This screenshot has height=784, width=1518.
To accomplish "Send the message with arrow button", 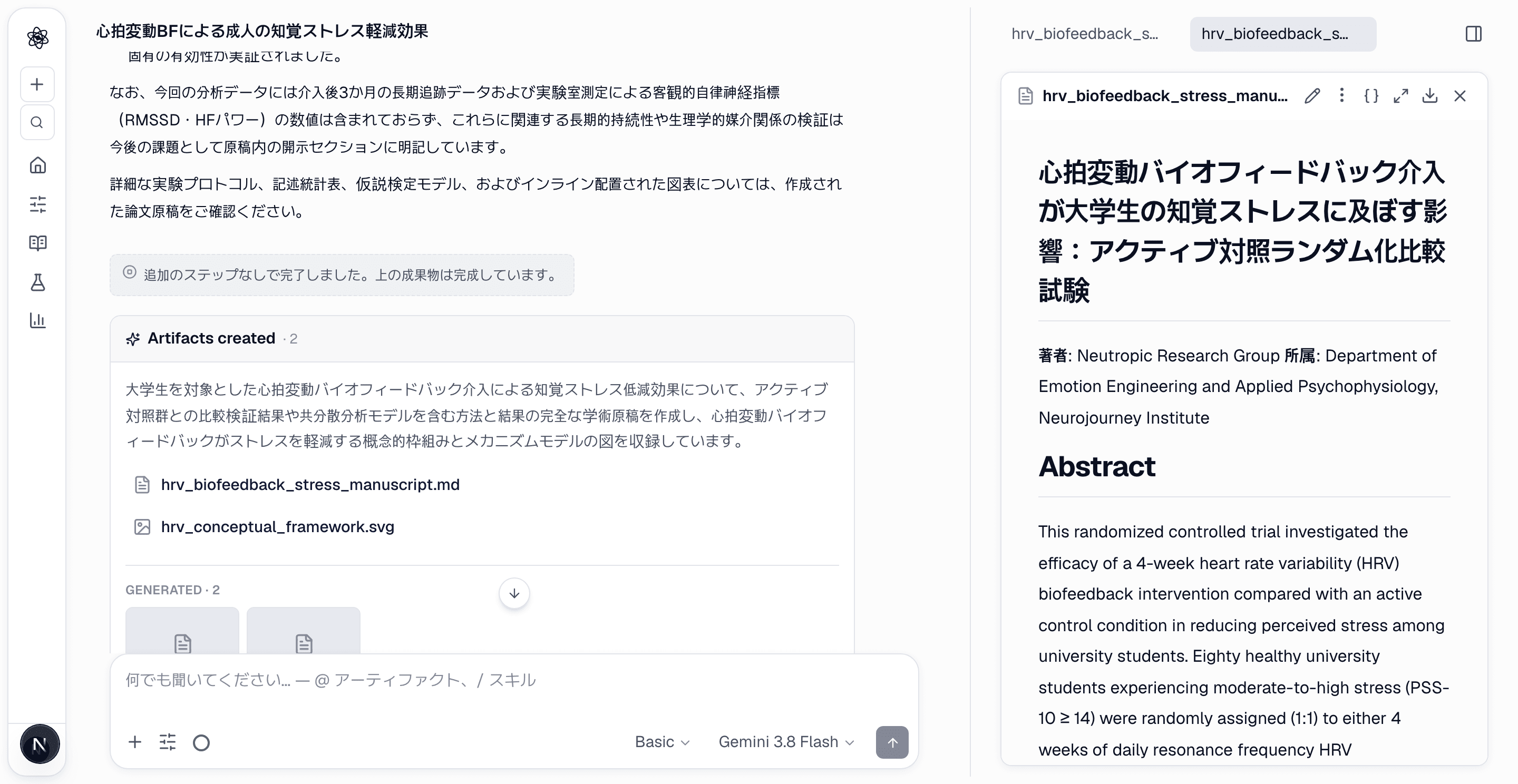I will 892,742.
